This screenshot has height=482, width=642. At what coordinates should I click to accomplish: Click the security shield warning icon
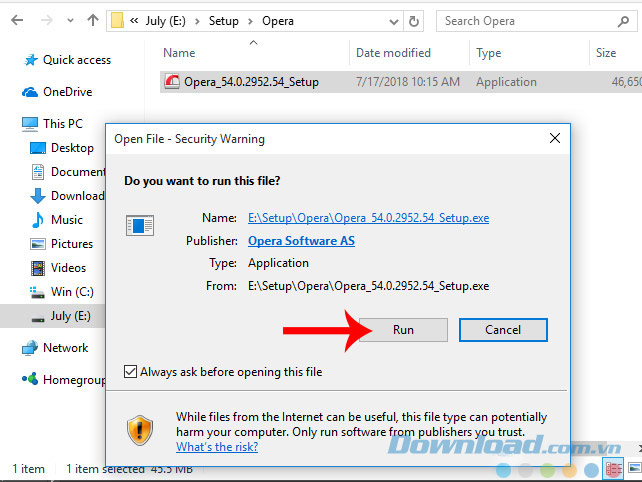[x=140, y=430]
